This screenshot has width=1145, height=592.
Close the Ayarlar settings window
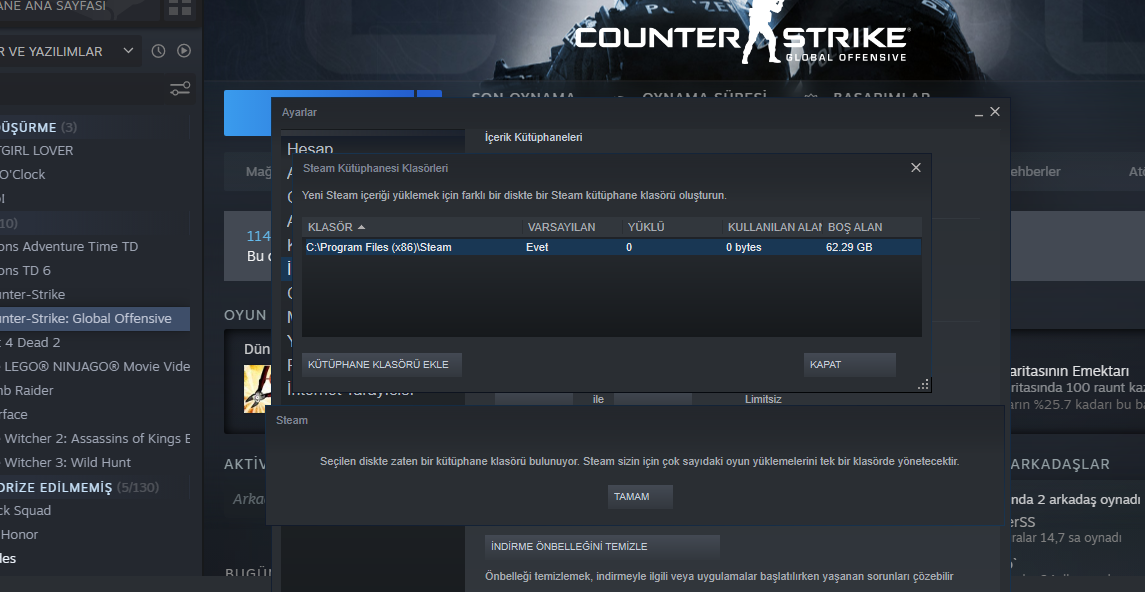tap(995, 112)
